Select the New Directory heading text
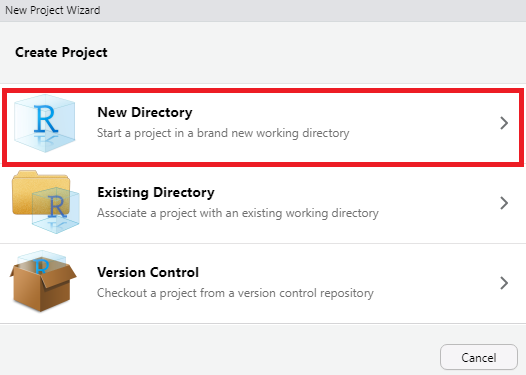This screenshot has height=375, width=526. [145, 112]
